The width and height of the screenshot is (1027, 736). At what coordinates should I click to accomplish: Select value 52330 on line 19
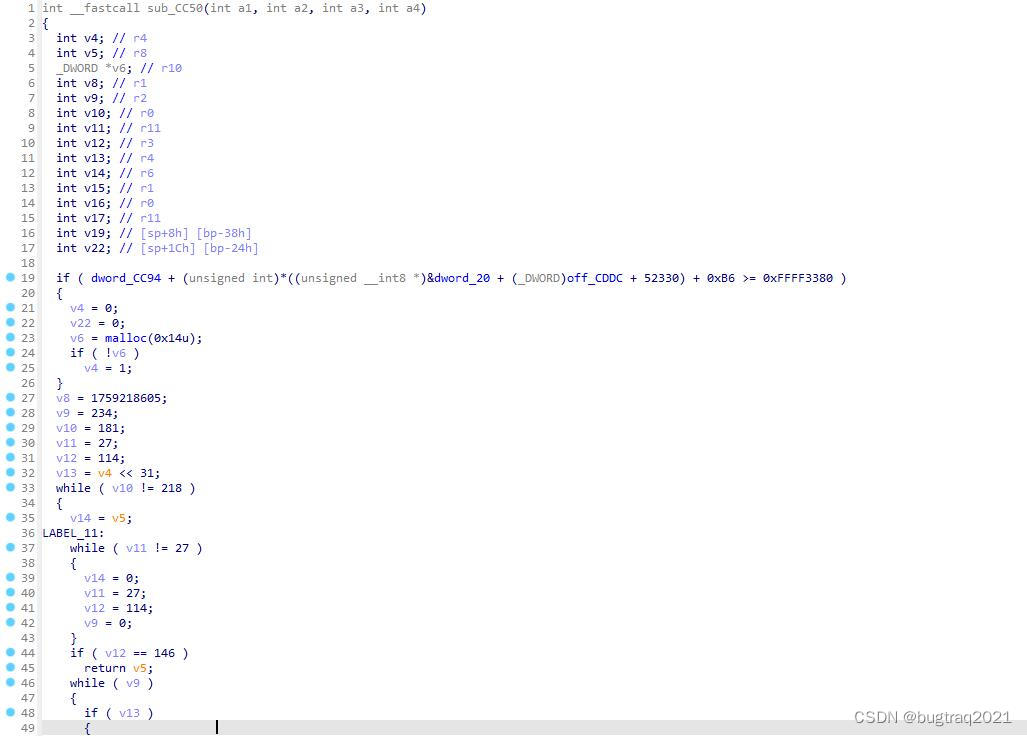661,278
